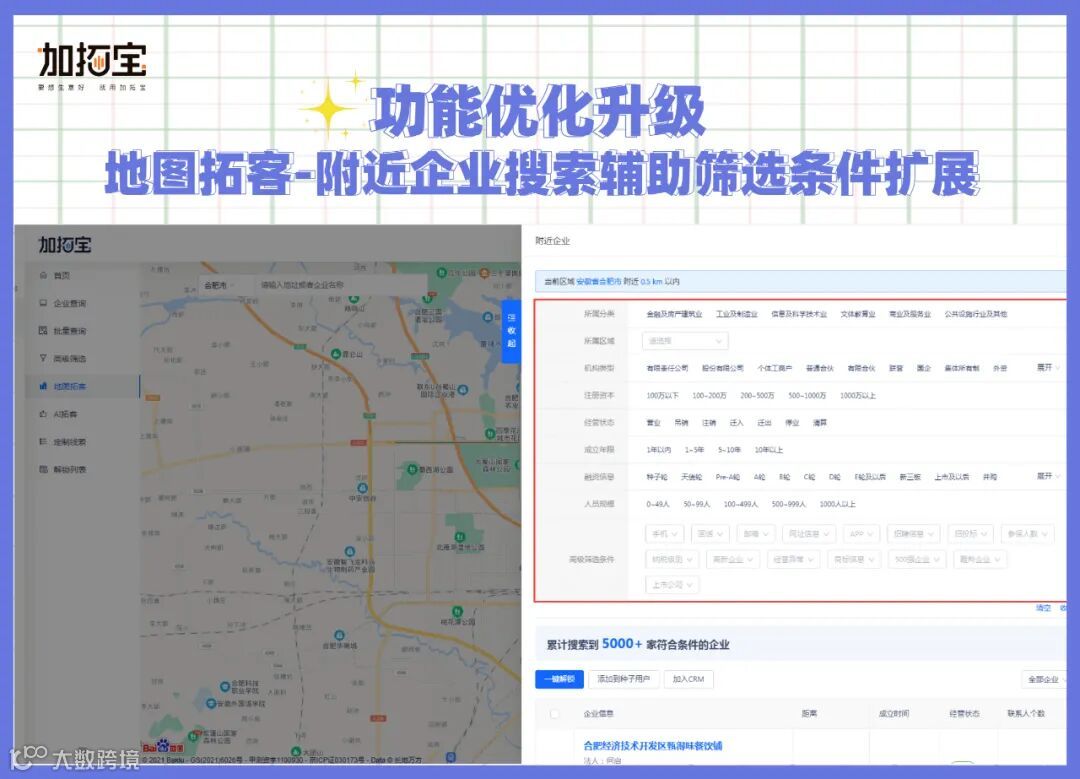Open the 500强企业 filter dropdown

(x=917, y=559)
